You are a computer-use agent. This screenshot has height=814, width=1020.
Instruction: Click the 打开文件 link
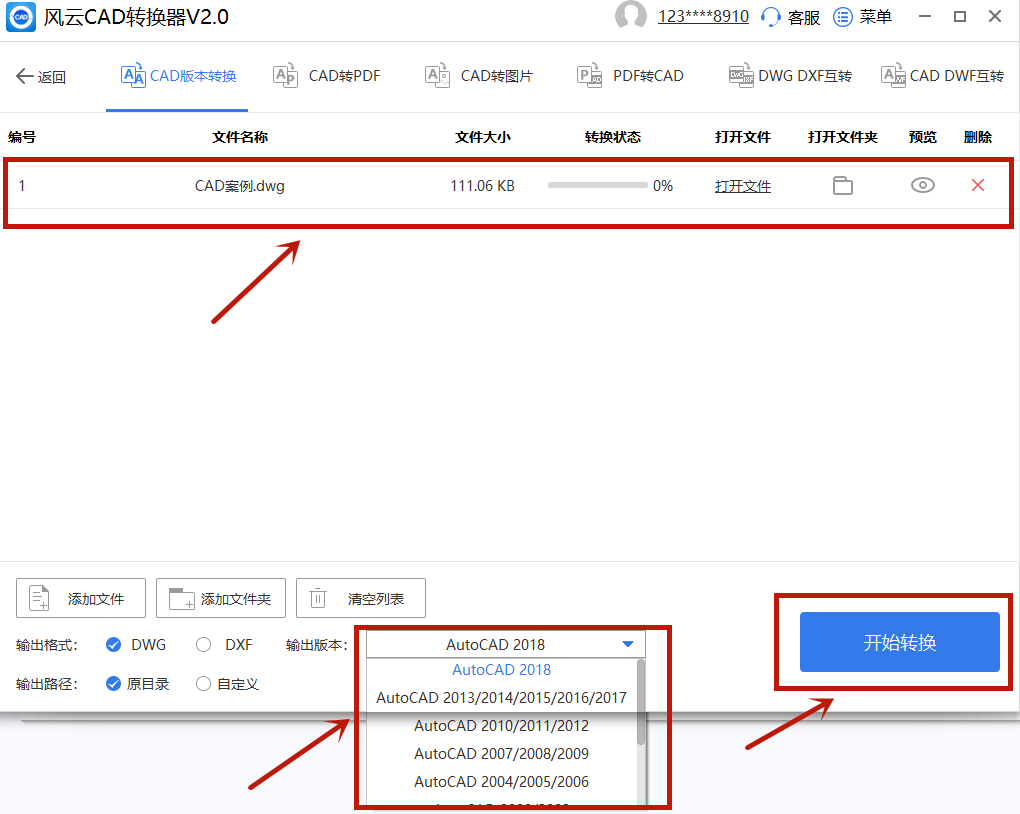pyautogui.click(x=742, y=186)
